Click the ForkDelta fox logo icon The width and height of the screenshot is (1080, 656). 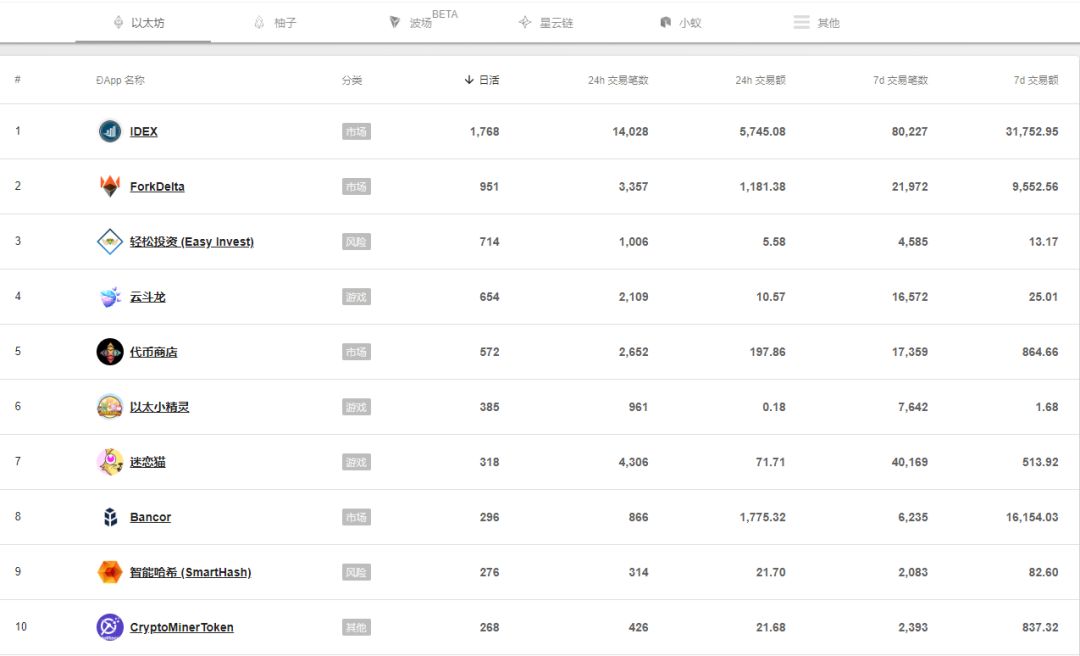coord(110,186)
